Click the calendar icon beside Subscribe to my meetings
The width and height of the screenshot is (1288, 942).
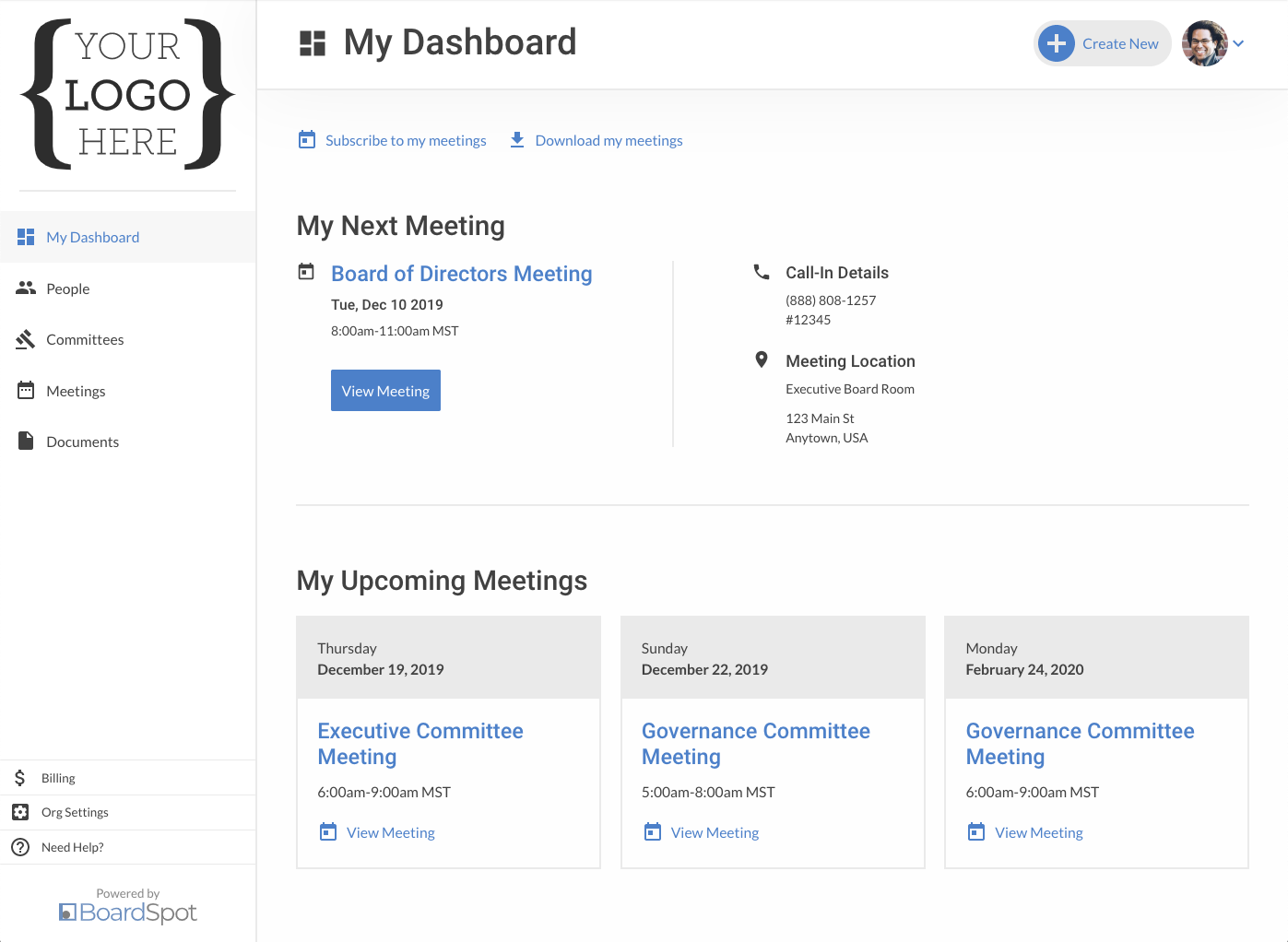coord(307,138)
